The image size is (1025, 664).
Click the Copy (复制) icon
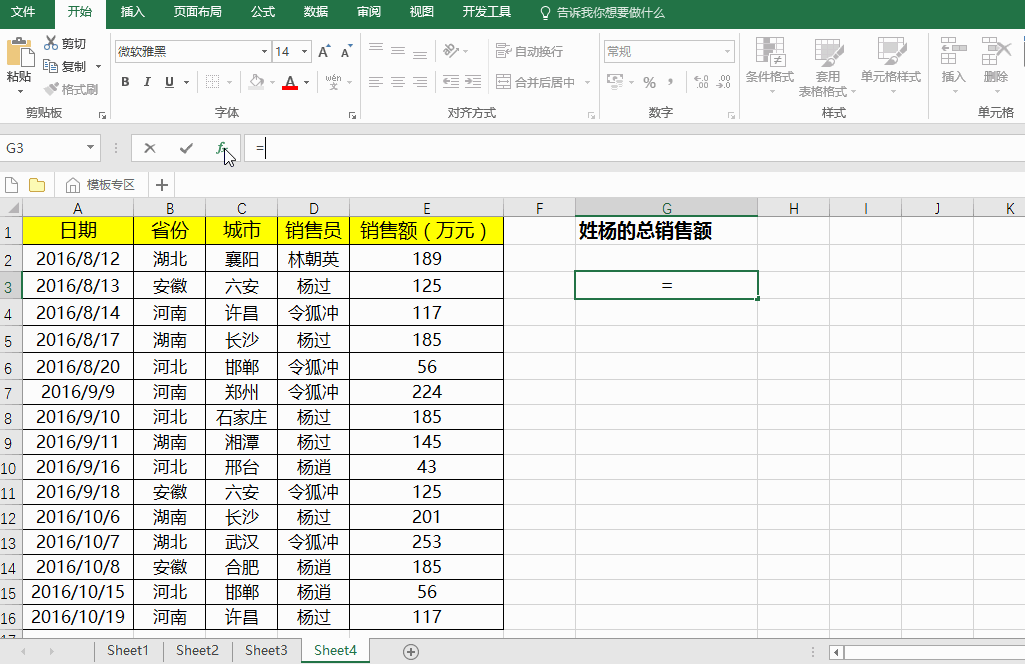coord(50,66)
